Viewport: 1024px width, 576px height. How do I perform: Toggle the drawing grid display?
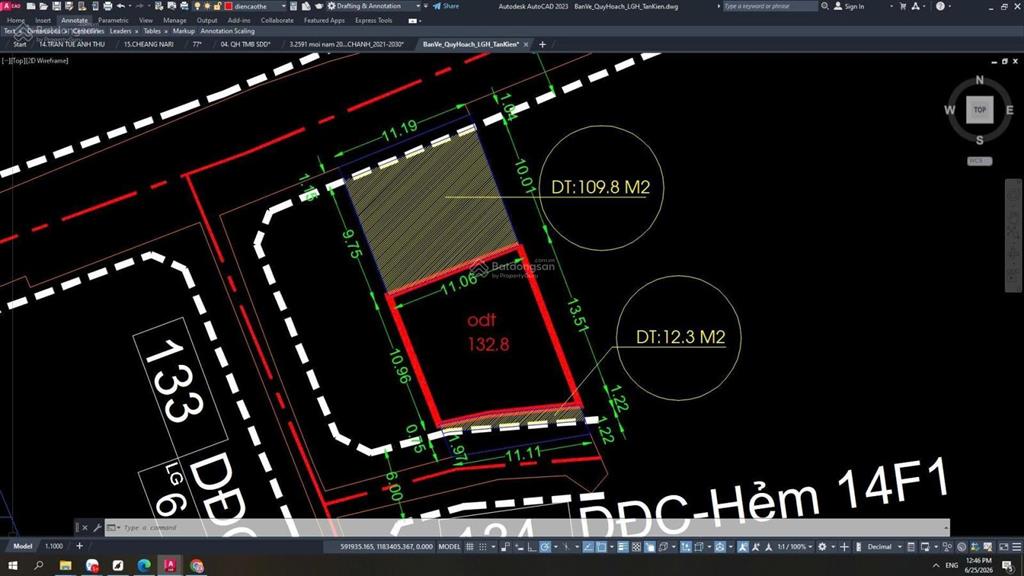click(x=470, y=547)
